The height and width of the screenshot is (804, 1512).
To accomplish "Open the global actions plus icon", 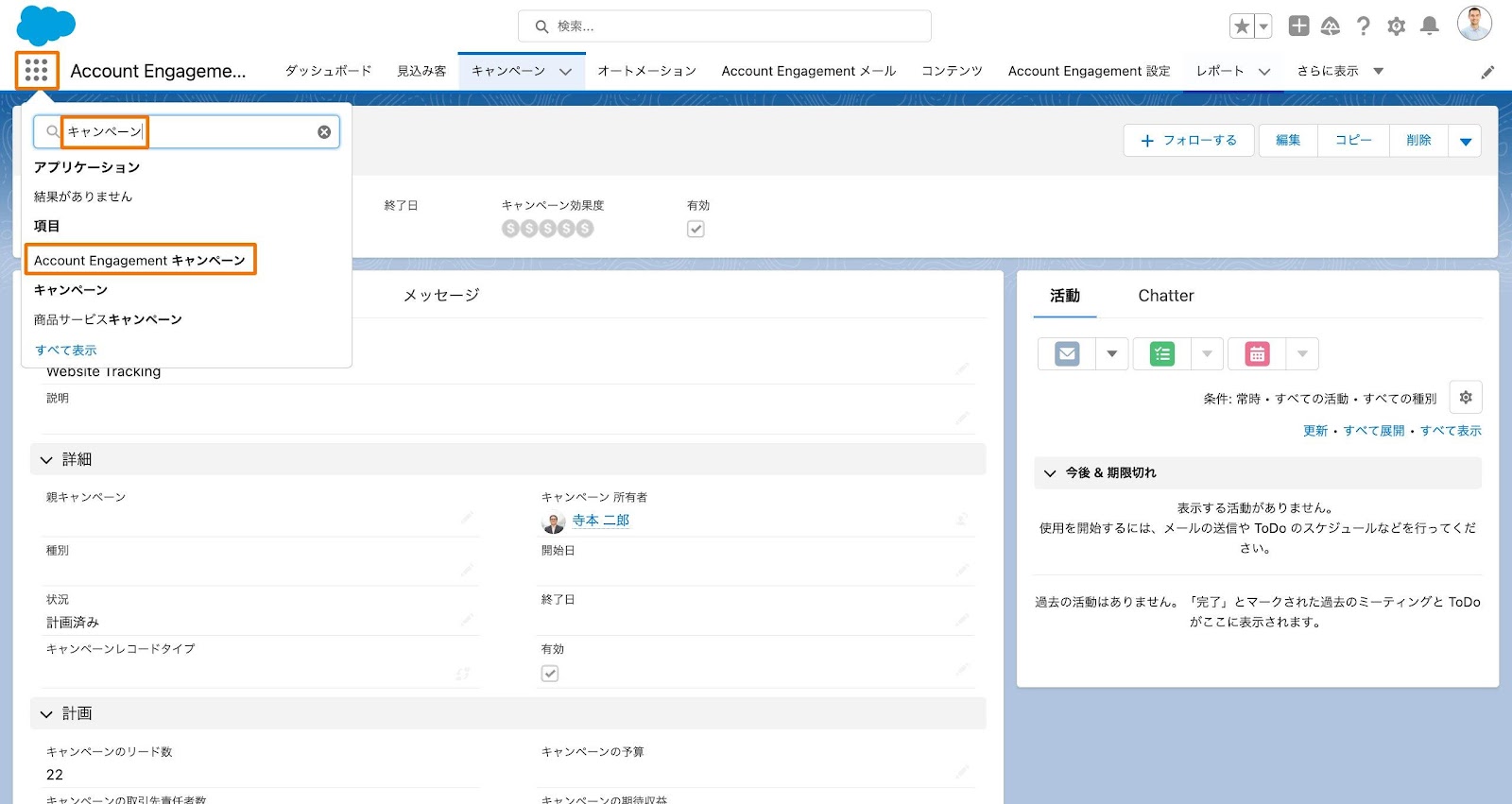I will click(x=1299, y=26).
